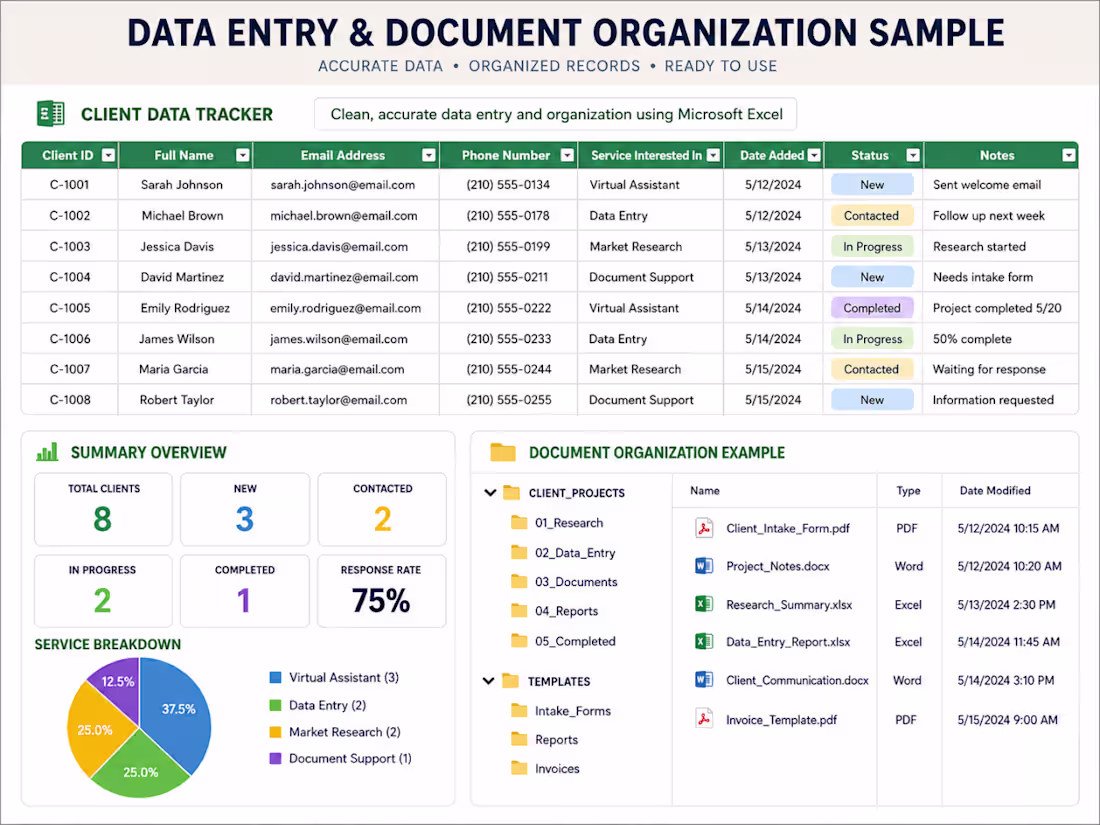Select the TEMPLATES folder icon

pyautogui.click(x=511, y=681)
